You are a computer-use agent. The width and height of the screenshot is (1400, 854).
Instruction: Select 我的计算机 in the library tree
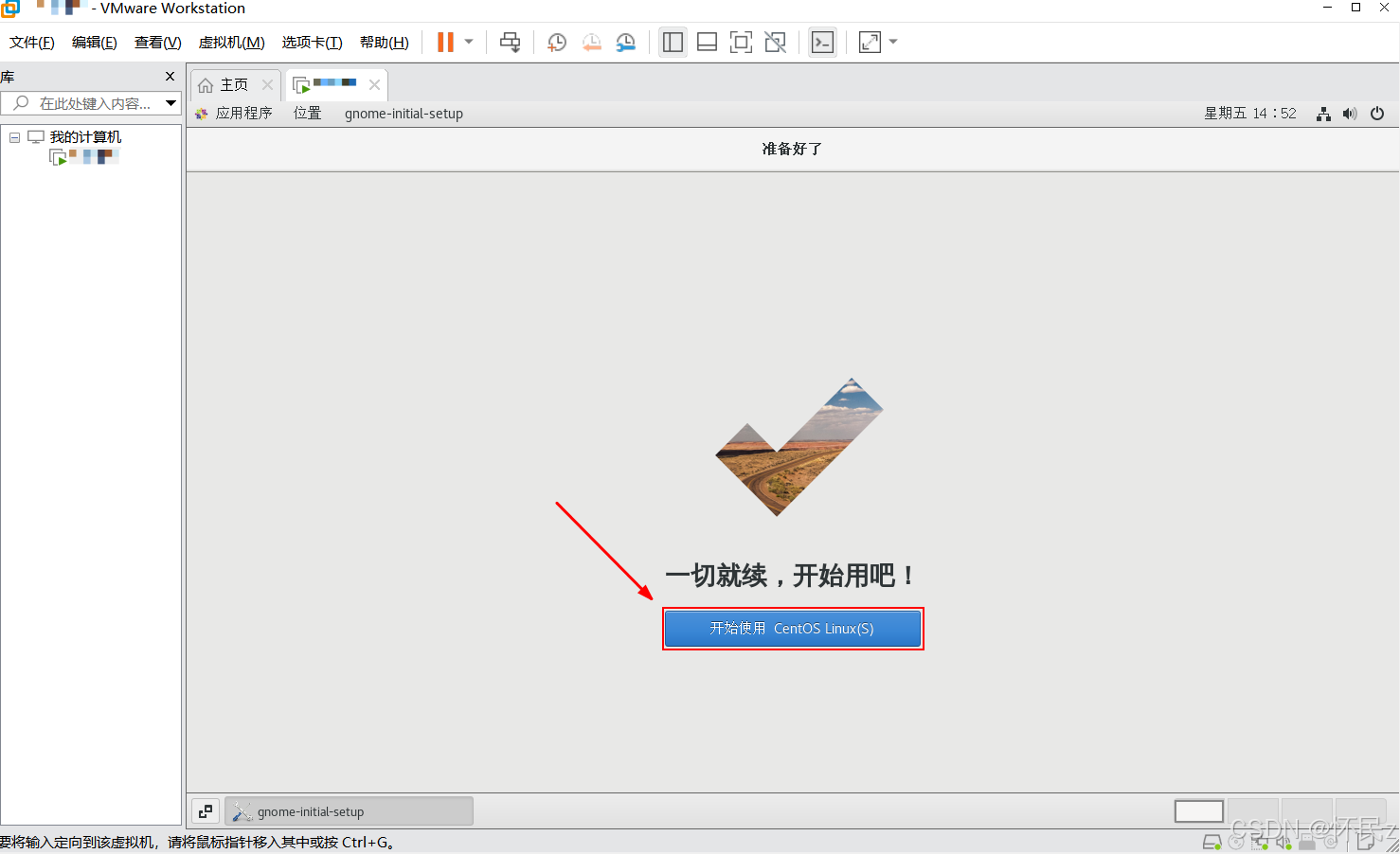85,137
